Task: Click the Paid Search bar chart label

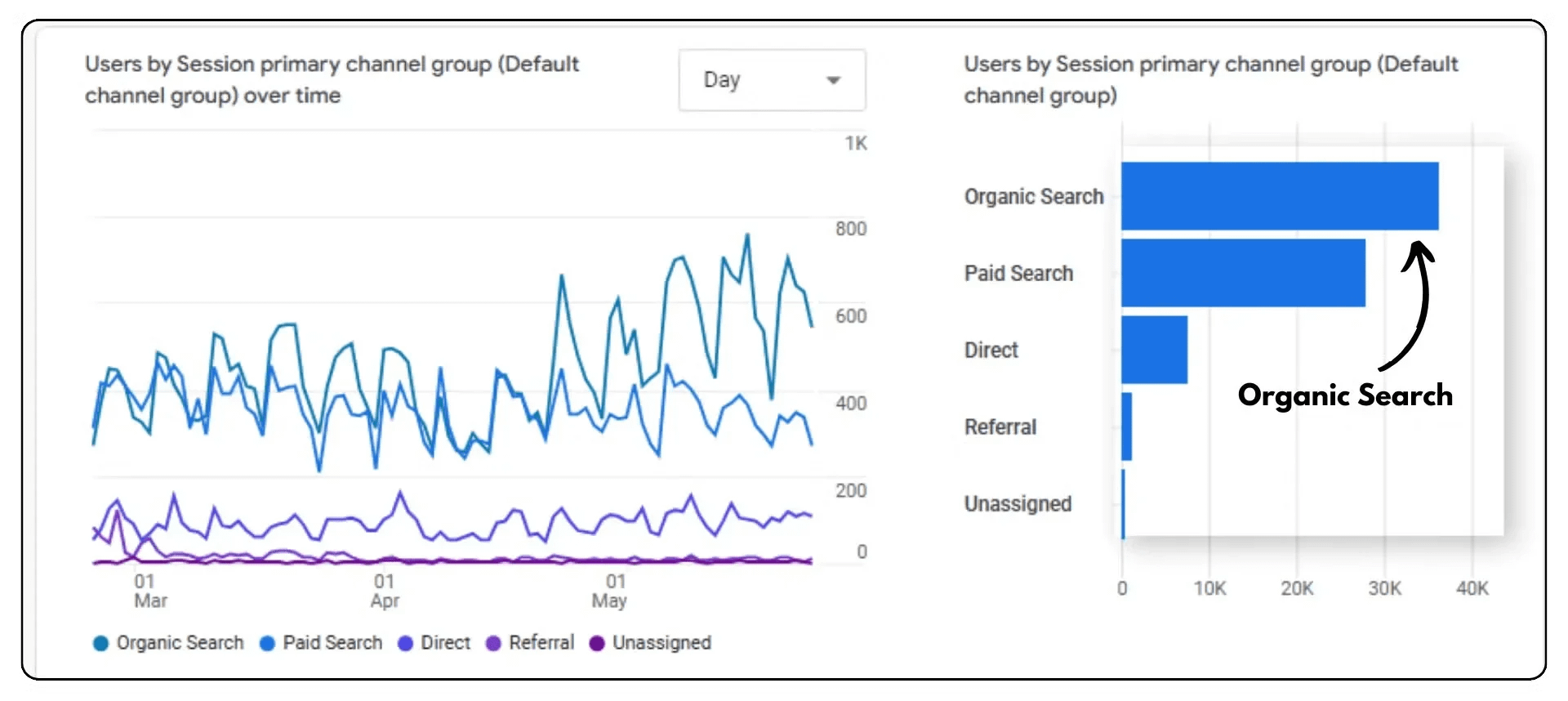Action: (x=1018, y=274)
